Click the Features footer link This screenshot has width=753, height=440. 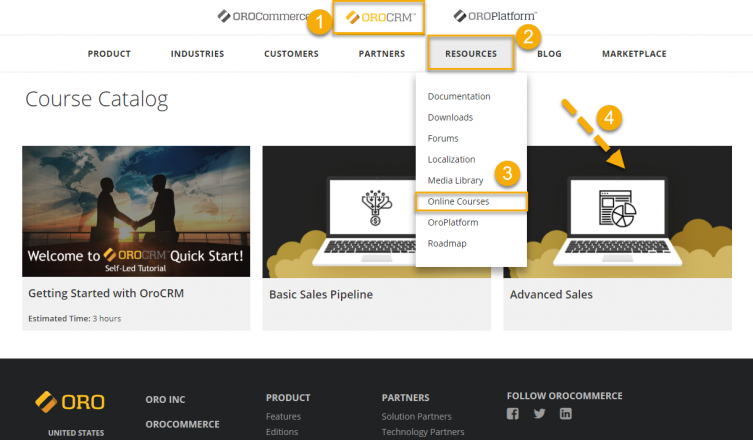[283, 416]
